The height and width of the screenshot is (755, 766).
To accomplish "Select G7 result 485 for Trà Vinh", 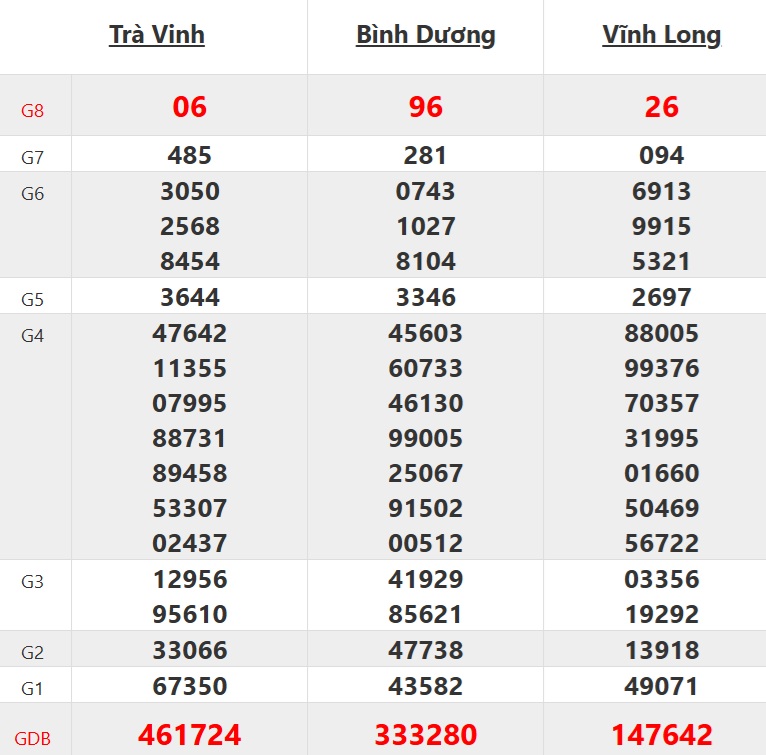I will coord(189,155).
